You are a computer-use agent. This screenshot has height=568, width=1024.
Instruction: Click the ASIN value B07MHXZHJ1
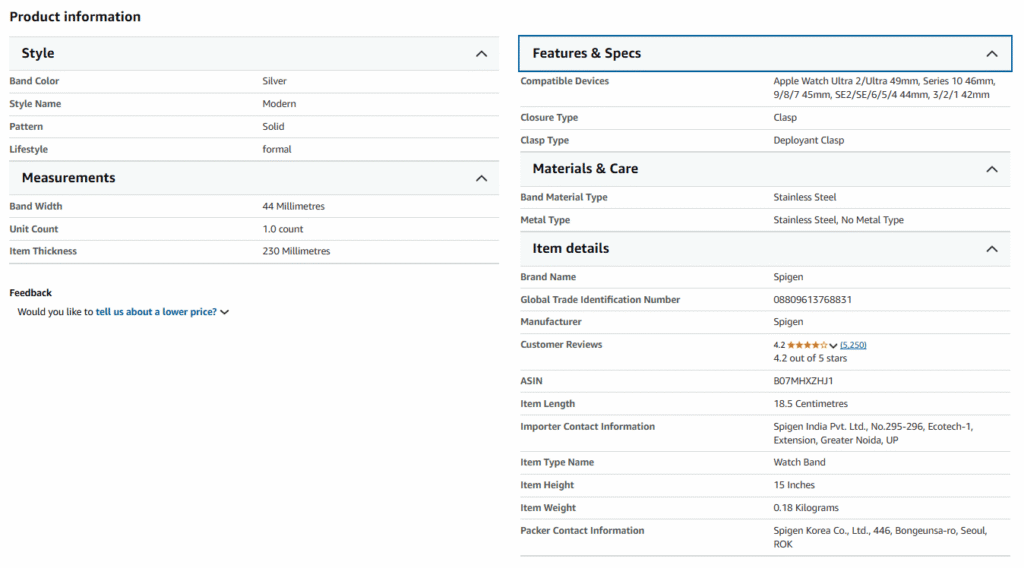[x=803, y=381]
